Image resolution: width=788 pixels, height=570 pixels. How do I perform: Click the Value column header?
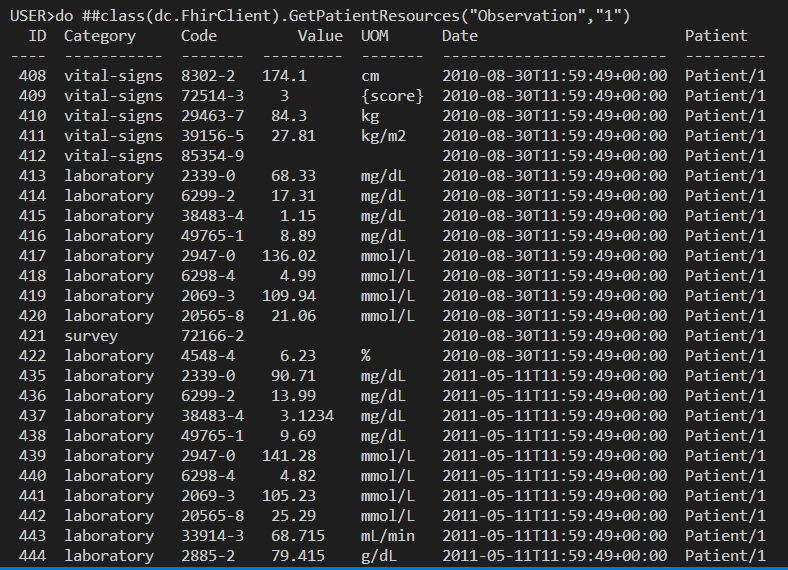(x=320, y=36)
